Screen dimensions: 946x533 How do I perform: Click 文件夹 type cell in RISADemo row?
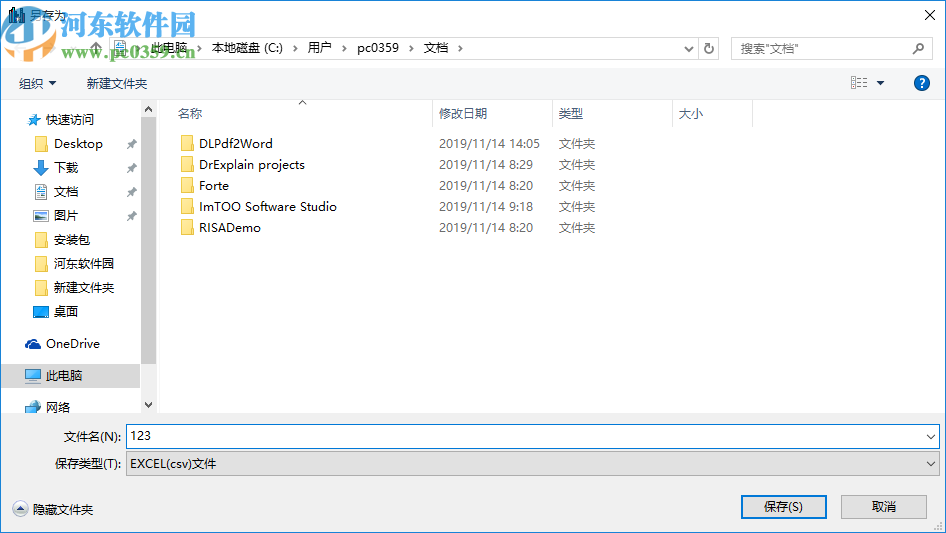[x=577, y=228]
